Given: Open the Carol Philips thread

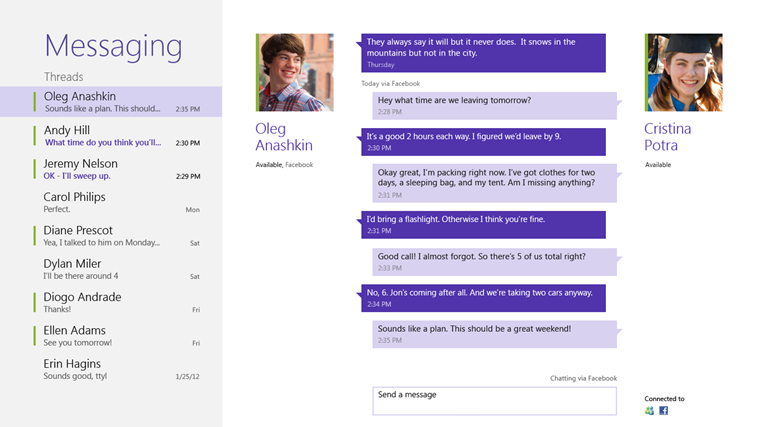Looking at the screenshot, I should pyautogui.click(x=111, y=202).
